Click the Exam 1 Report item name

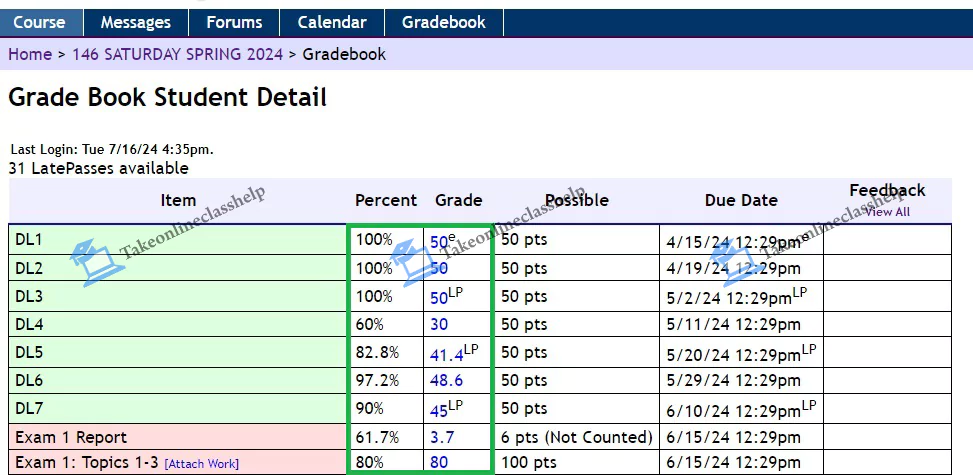71,437
